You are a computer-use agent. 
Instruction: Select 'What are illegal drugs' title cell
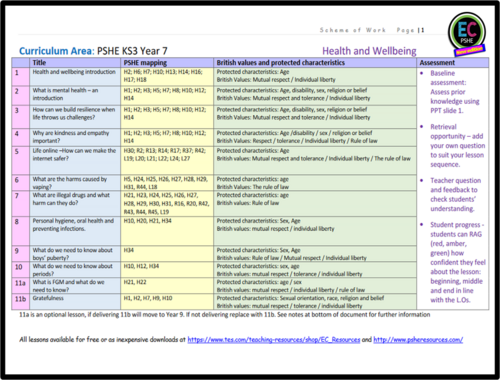pyautogui.click(x=75, y=203)
